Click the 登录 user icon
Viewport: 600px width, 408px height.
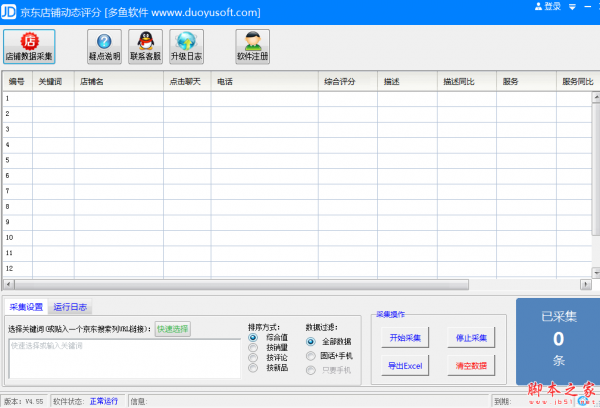(x=548, y=6)
